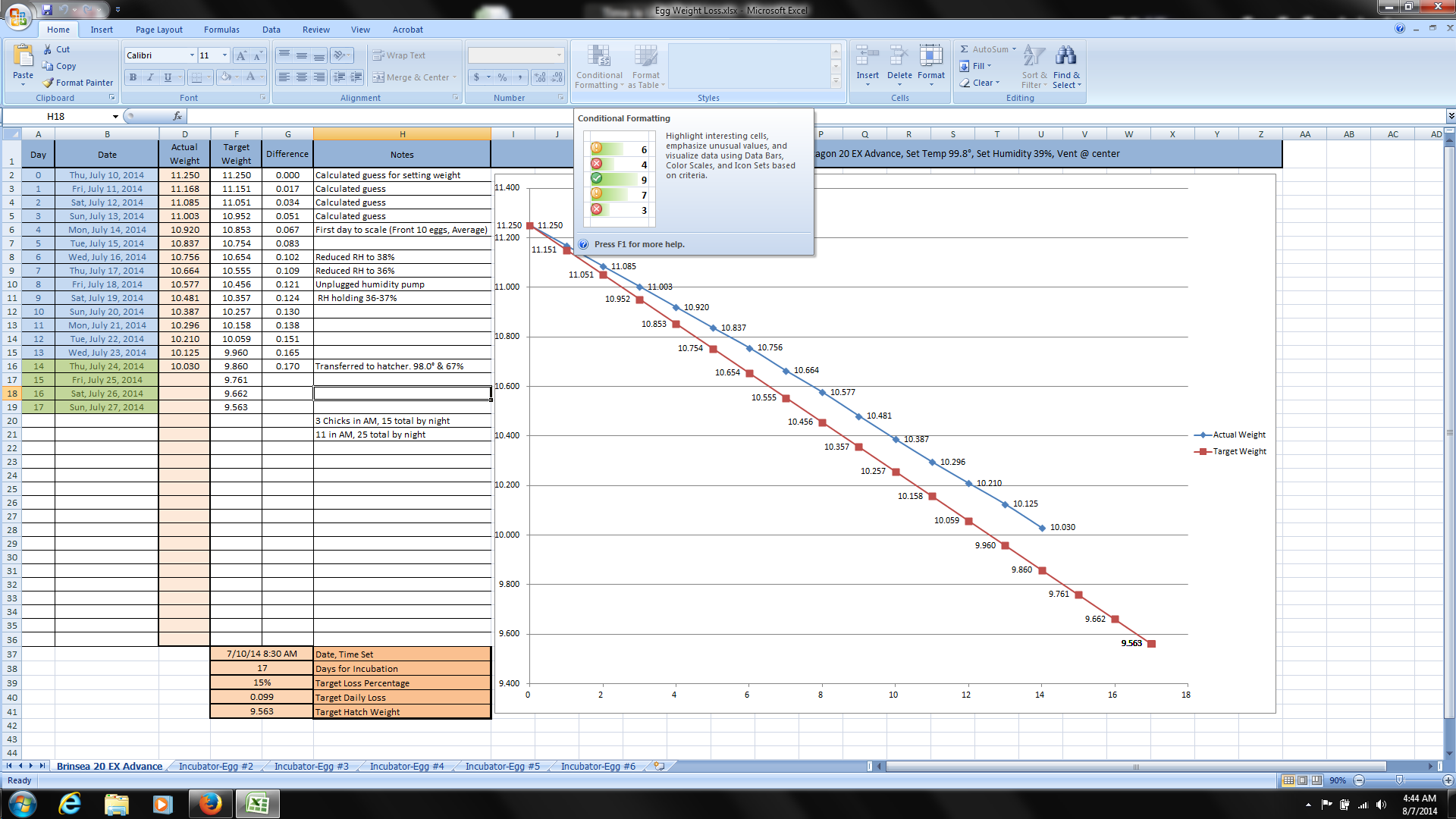Expand the Name Box H18 dropdown
The image size is (1456, 819).
(115, 116)
